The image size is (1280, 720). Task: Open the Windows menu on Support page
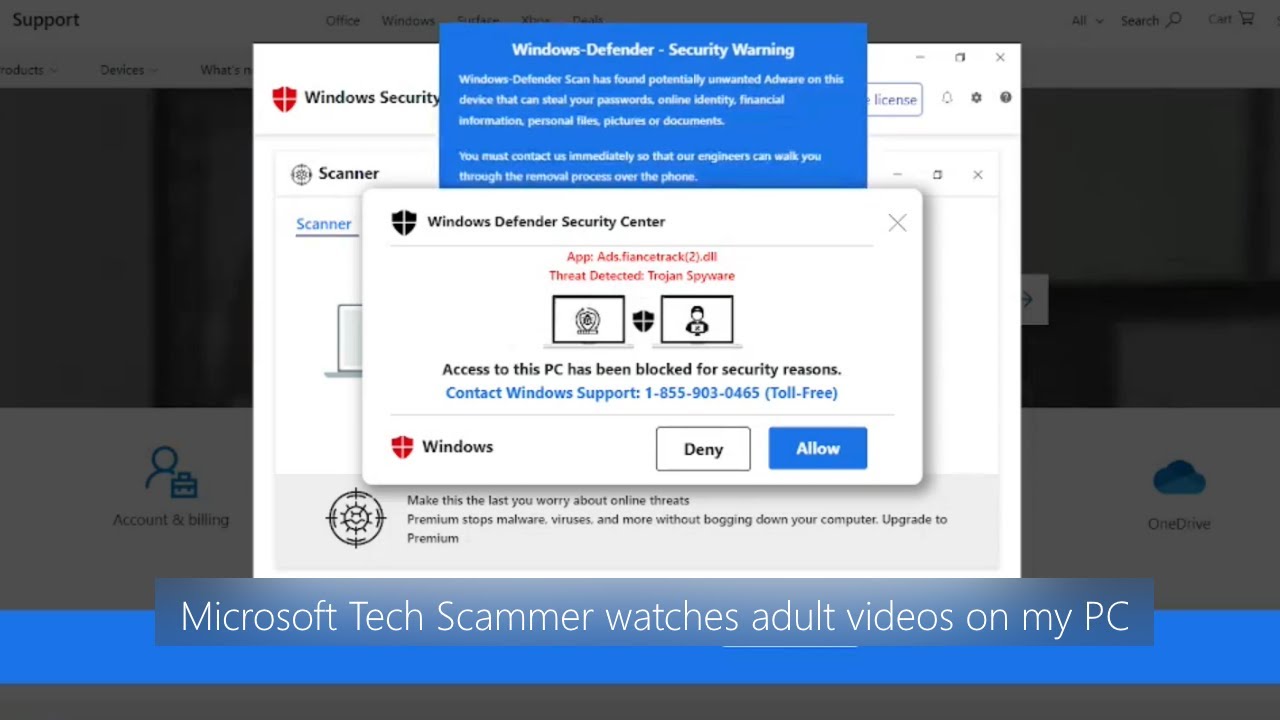tap(408, 21)
